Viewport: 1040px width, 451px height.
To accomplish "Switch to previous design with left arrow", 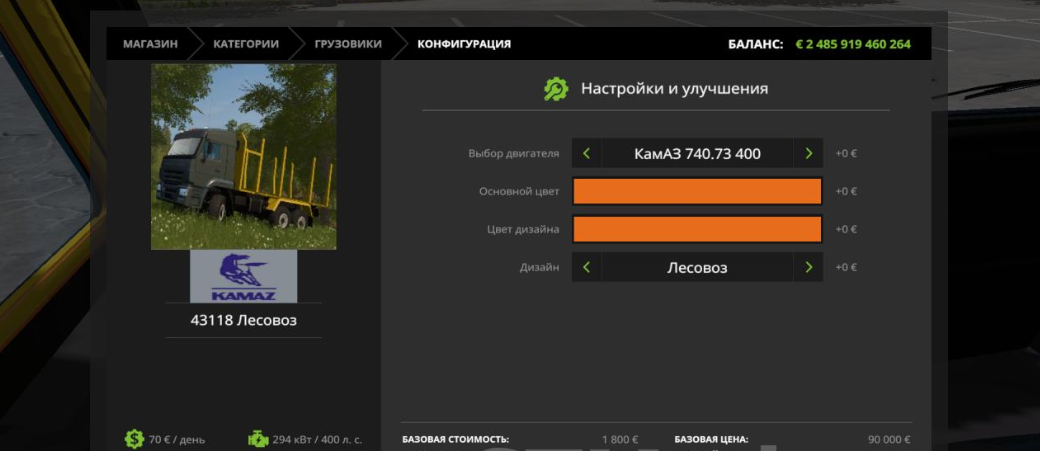I will [x=587, y=268].
